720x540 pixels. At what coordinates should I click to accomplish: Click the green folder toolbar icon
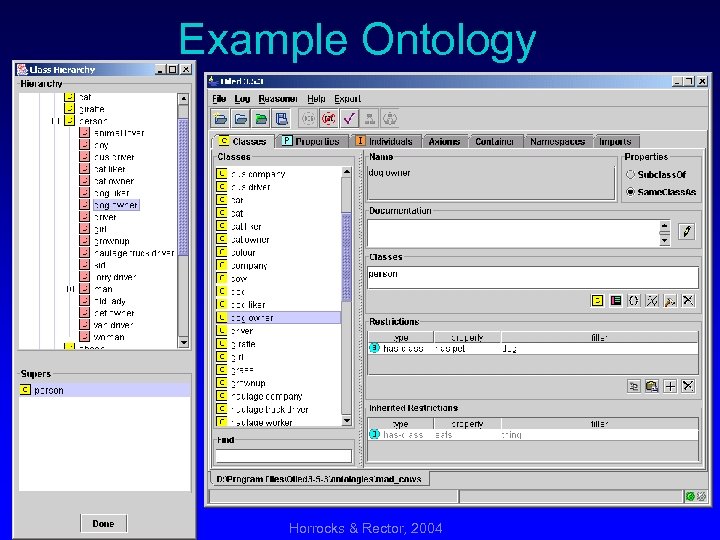point(261,119)
